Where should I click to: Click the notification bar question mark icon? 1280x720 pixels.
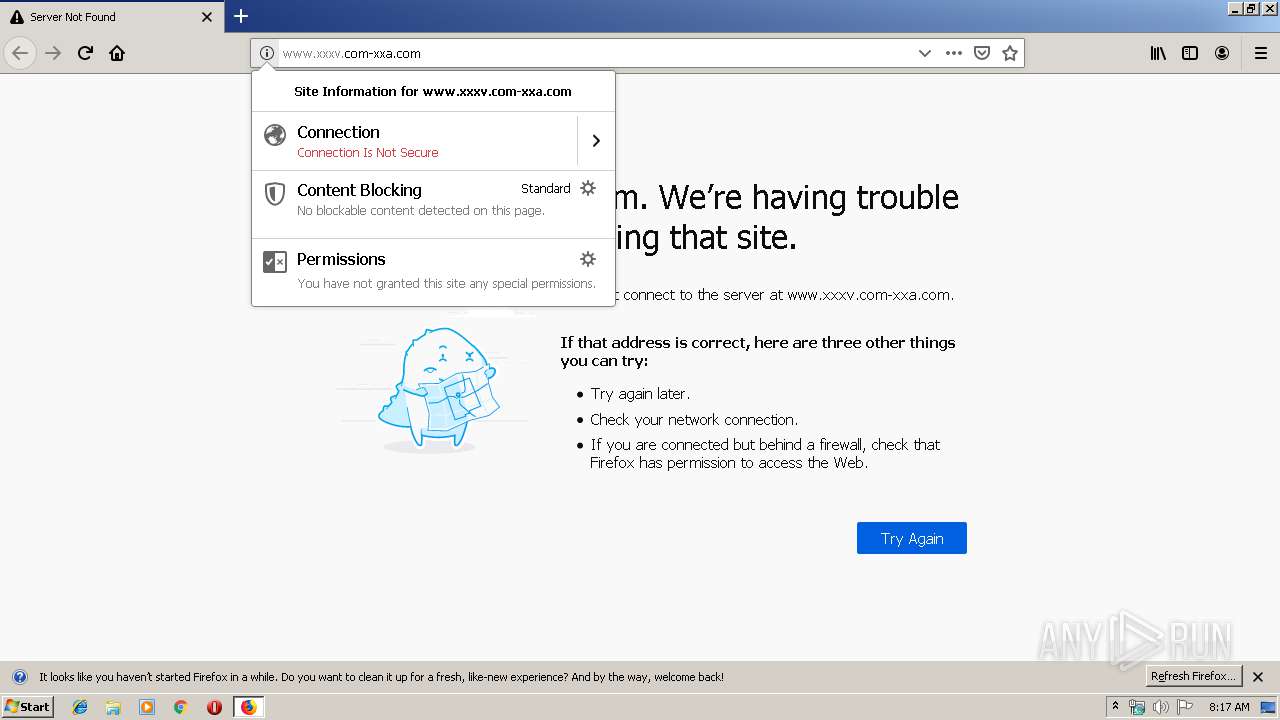pyautogui.click(x=20, y=677)
